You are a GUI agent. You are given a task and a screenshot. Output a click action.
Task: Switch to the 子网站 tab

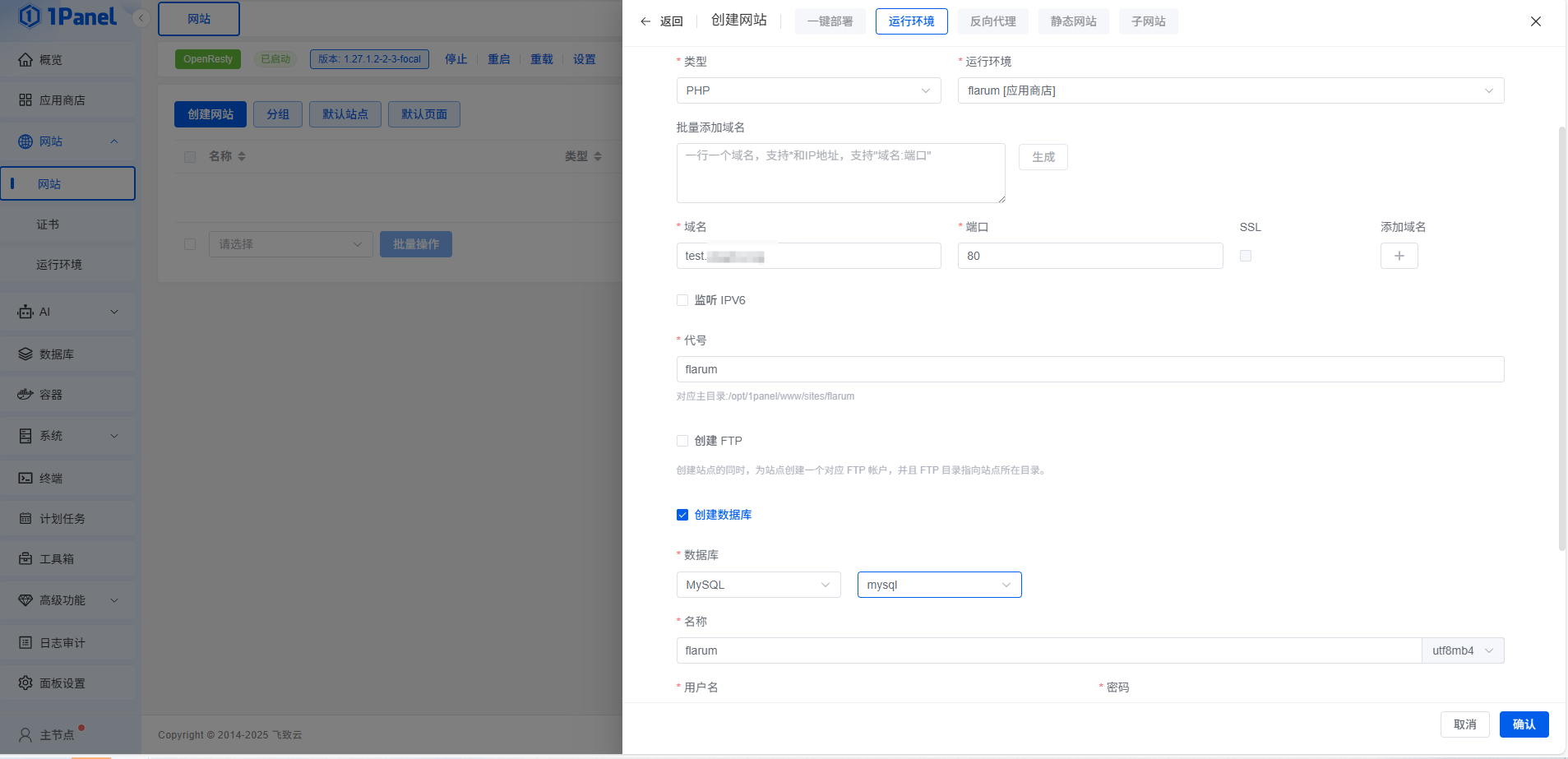tap(1148, 21)
